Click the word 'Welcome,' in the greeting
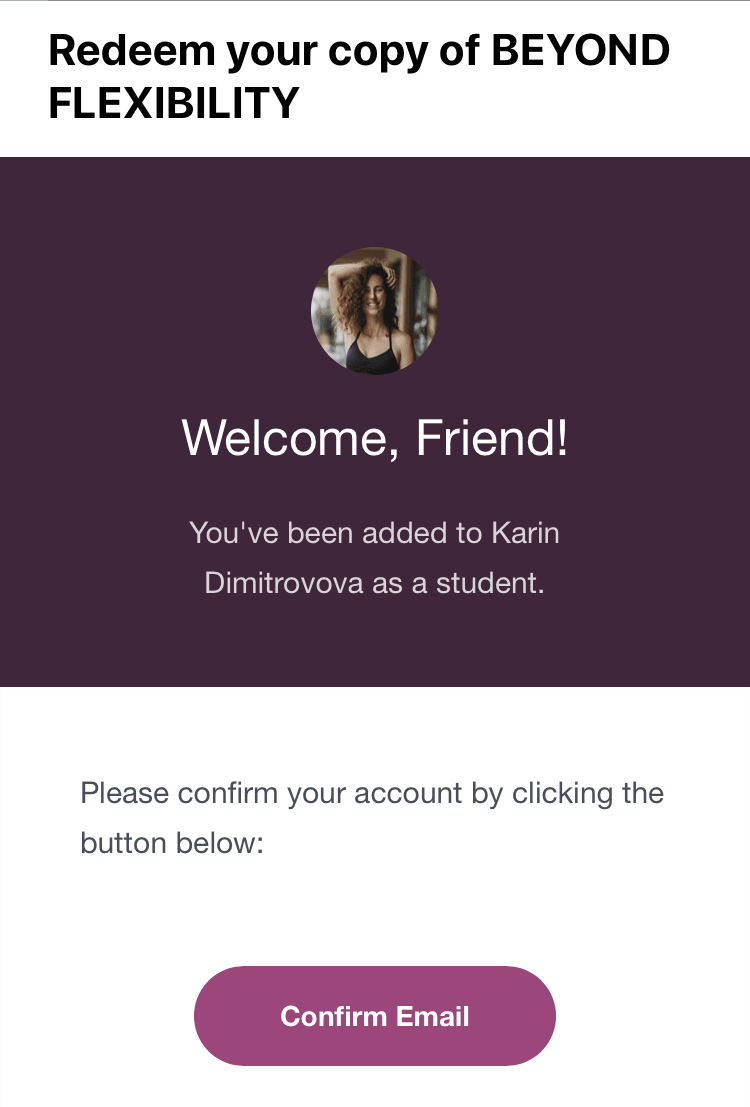This screenshot has width=750, height=1107. tap(291, 437)
